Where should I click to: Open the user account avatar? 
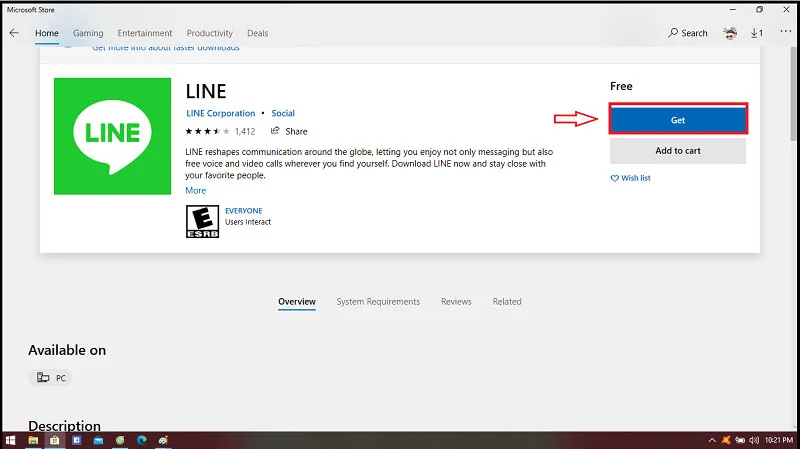730,33
